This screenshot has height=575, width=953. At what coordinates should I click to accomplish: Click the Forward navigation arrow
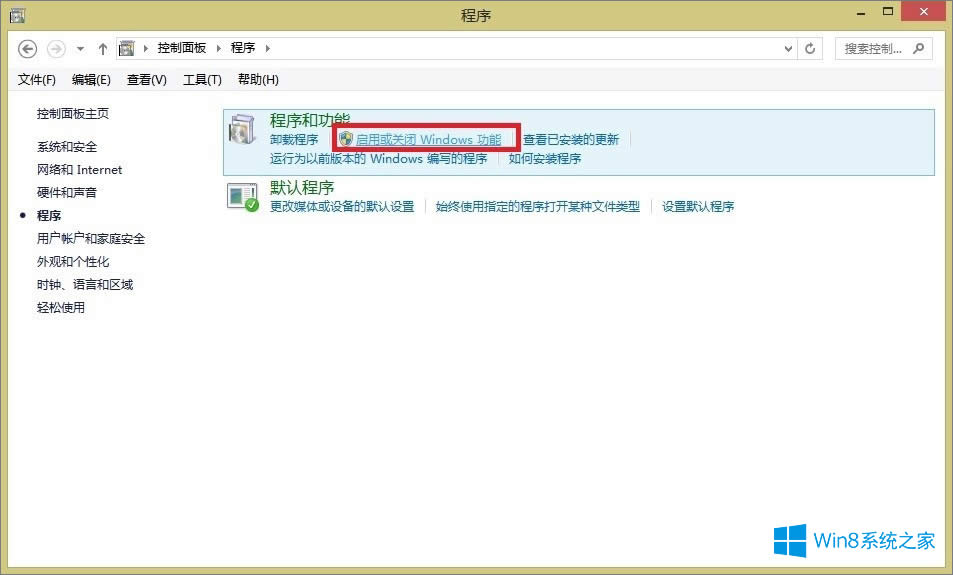coord(57,49)
